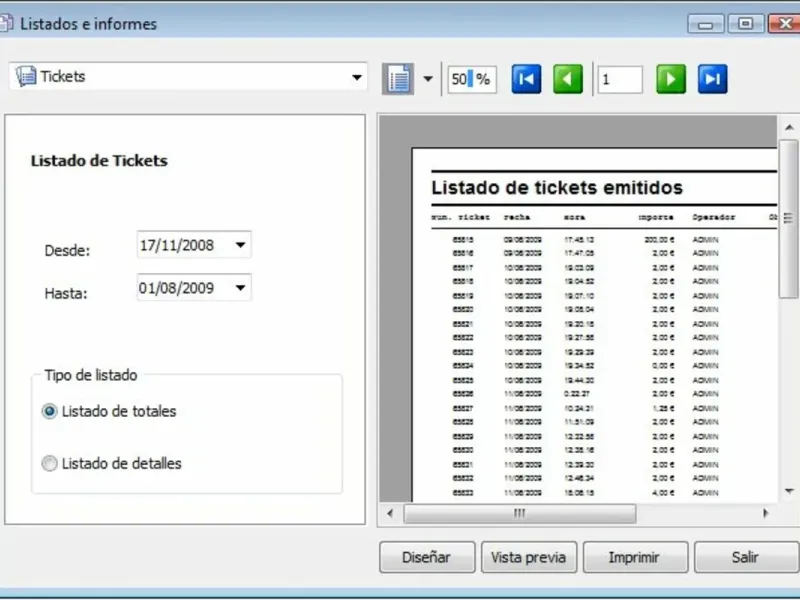Screen dimensions: 800x600
Task: Click the 200,00 € amount in preview
Action: (x=659, y=239)
